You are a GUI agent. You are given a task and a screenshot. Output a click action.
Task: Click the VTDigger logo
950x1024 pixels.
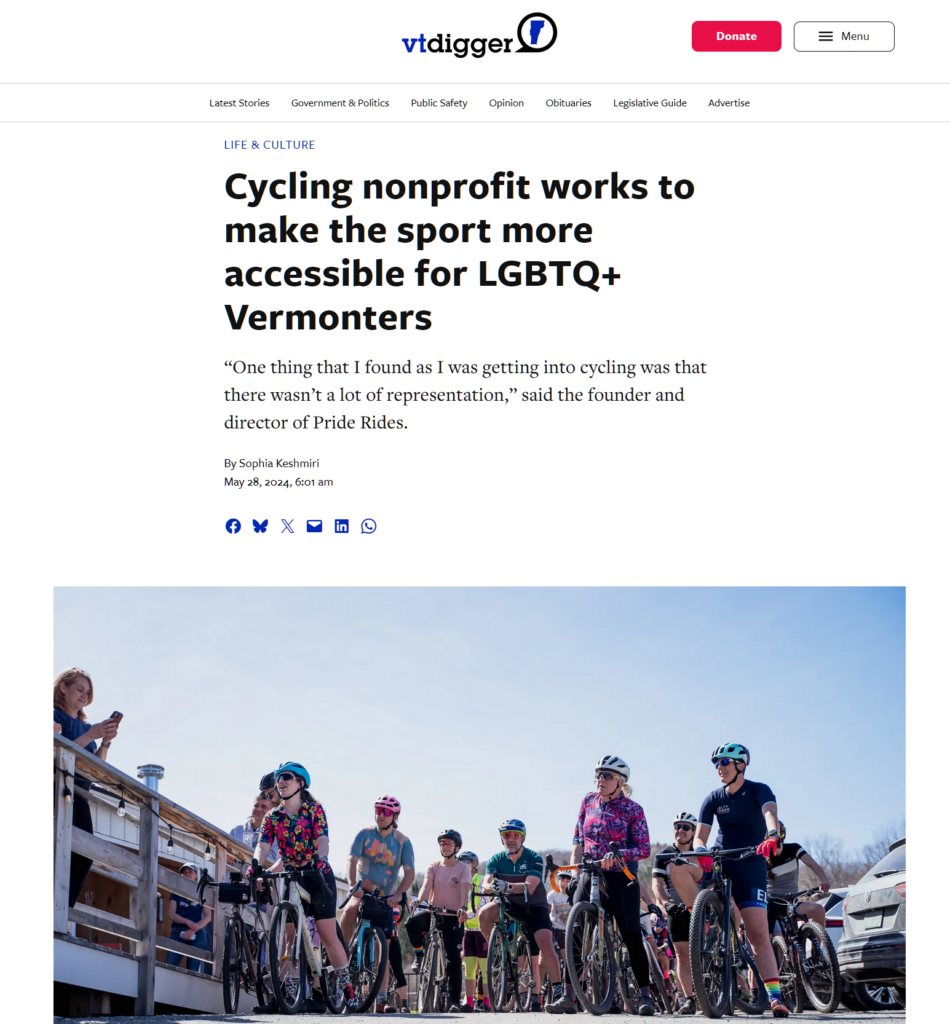pyautogui.click(x=478, y=37)
